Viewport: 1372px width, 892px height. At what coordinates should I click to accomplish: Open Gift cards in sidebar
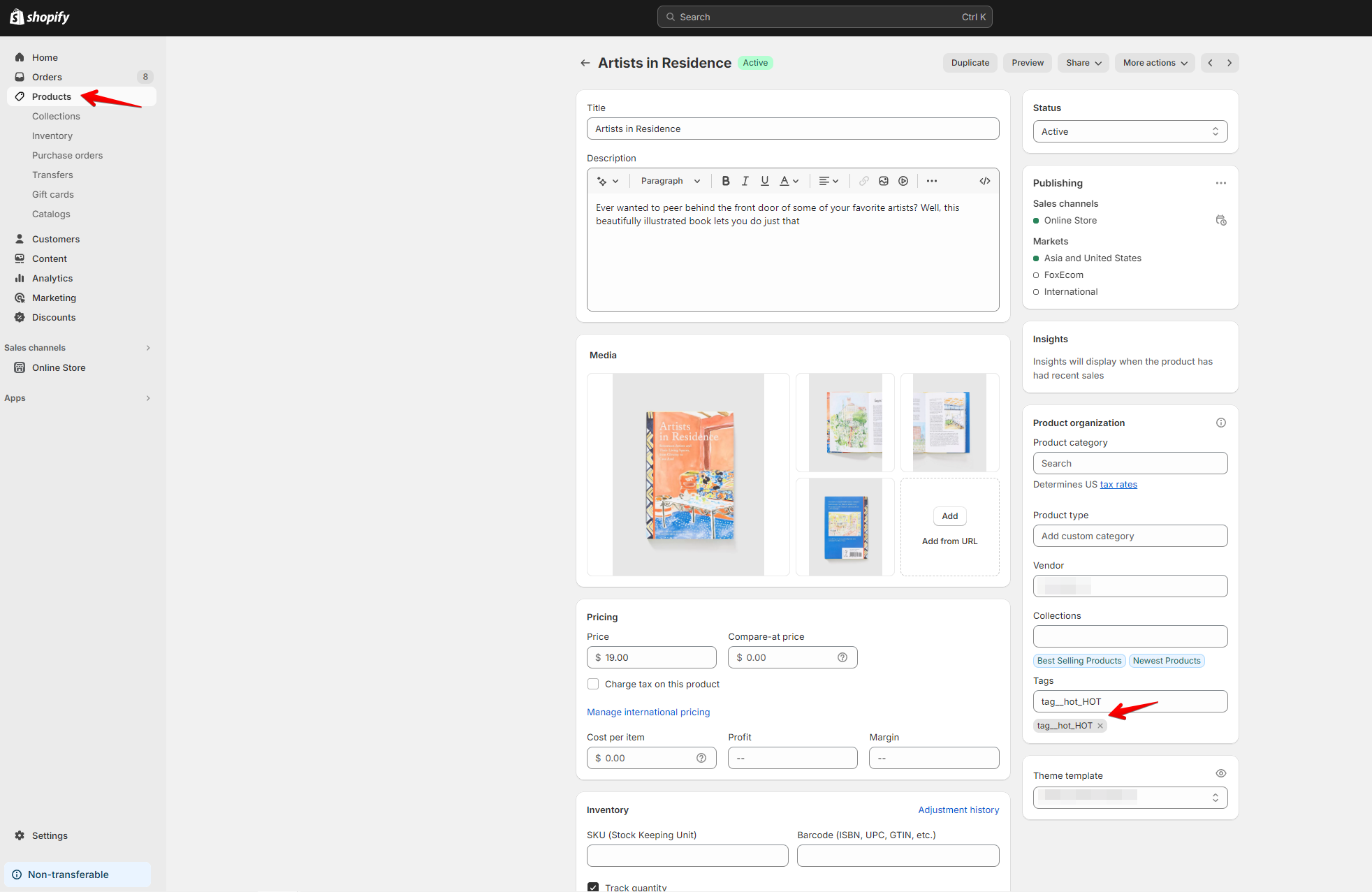[x=53, y=194]
